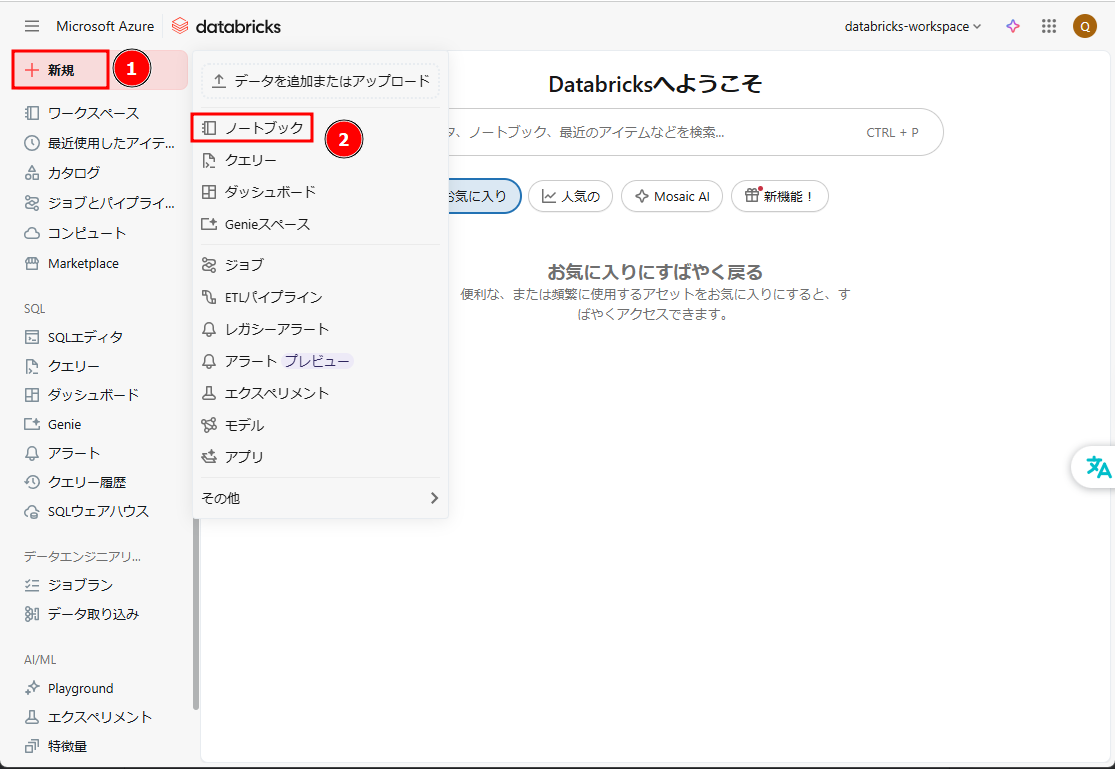Select ノートブック from the new menu
Screen dimensions: 1115x769
[x=263, y=128]
